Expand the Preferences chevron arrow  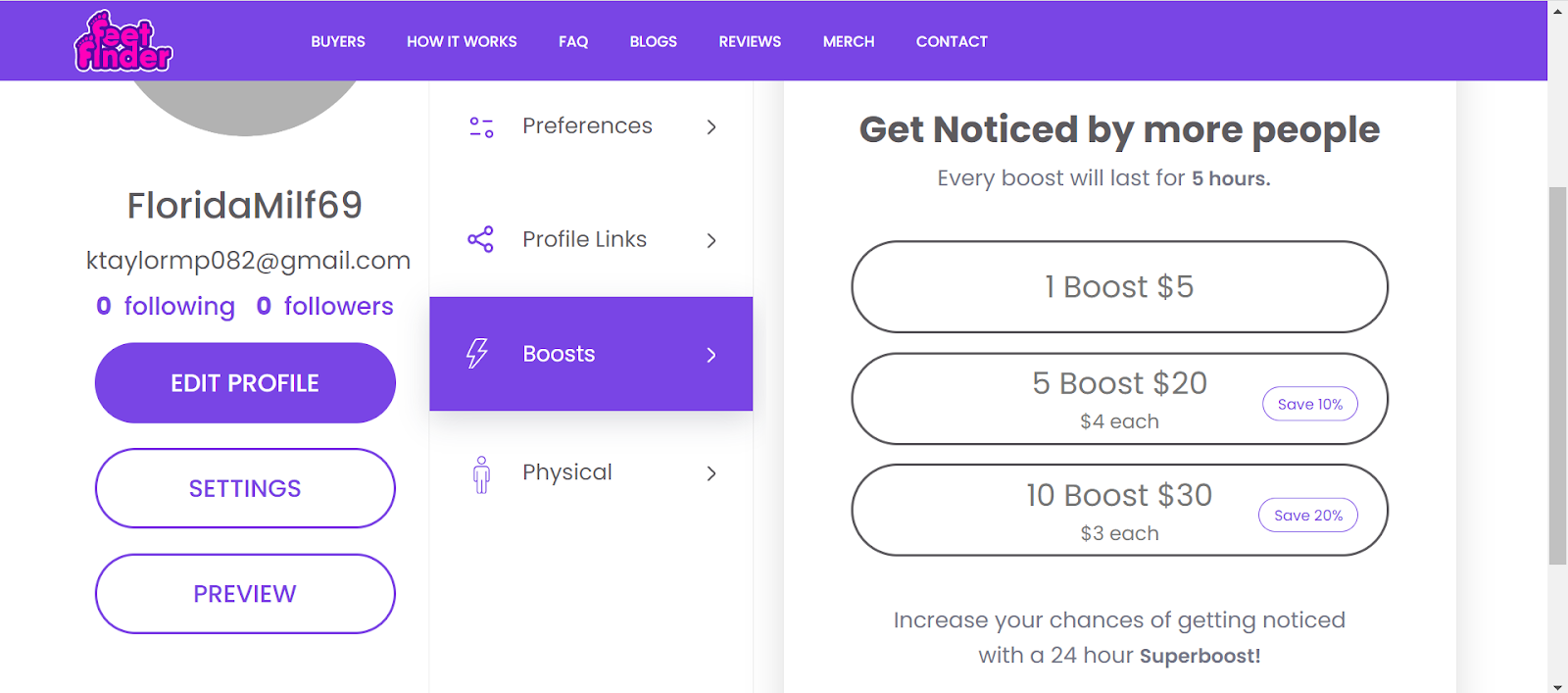pos(711,126)
